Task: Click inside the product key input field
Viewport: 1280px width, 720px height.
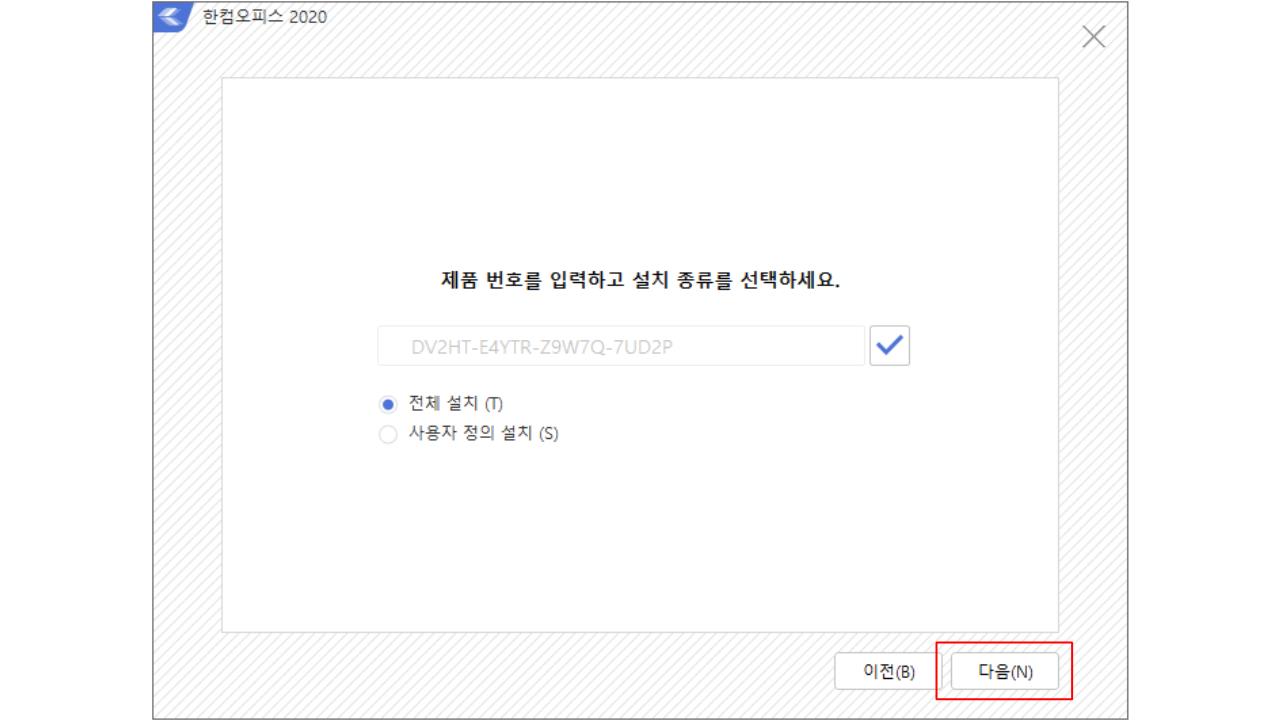Action: [x=620, y=345]
